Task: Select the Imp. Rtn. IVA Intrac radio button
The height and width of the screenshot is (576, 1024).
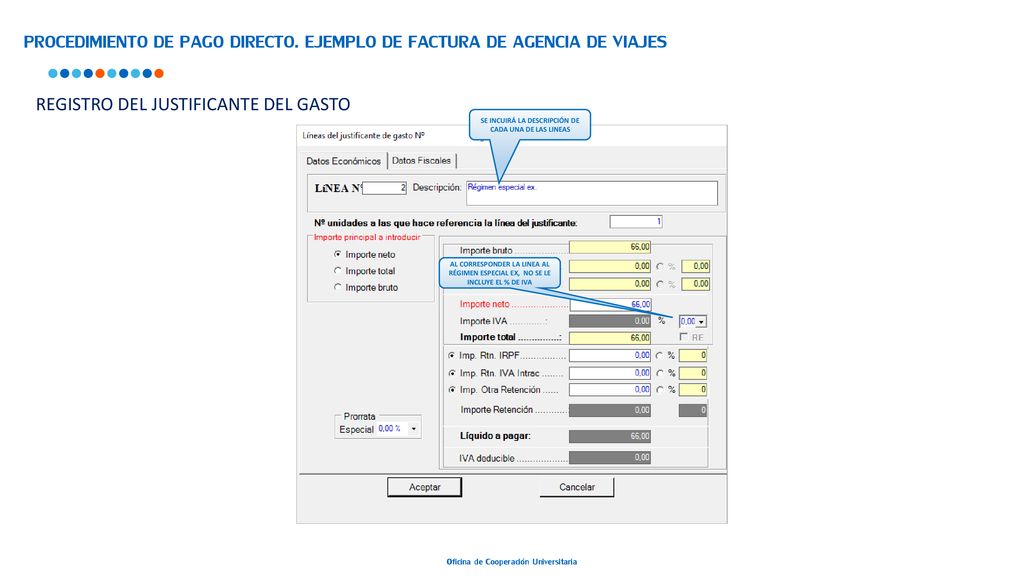Action: pos(451,373)
